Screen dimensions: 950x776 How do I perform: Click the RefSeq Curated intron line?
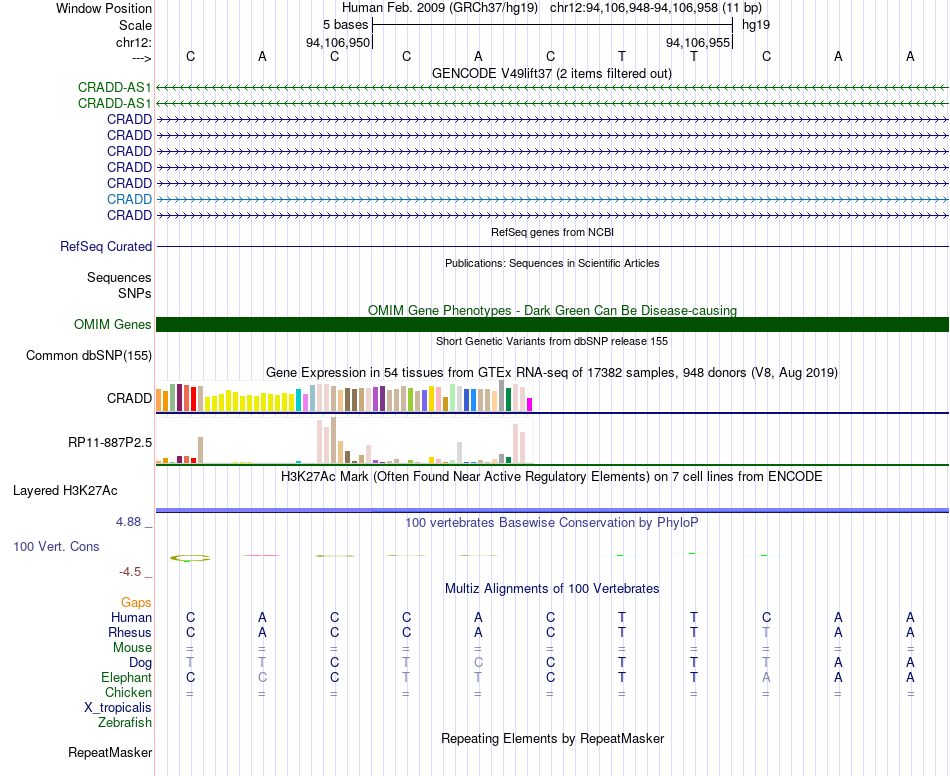tap(552, 247)
